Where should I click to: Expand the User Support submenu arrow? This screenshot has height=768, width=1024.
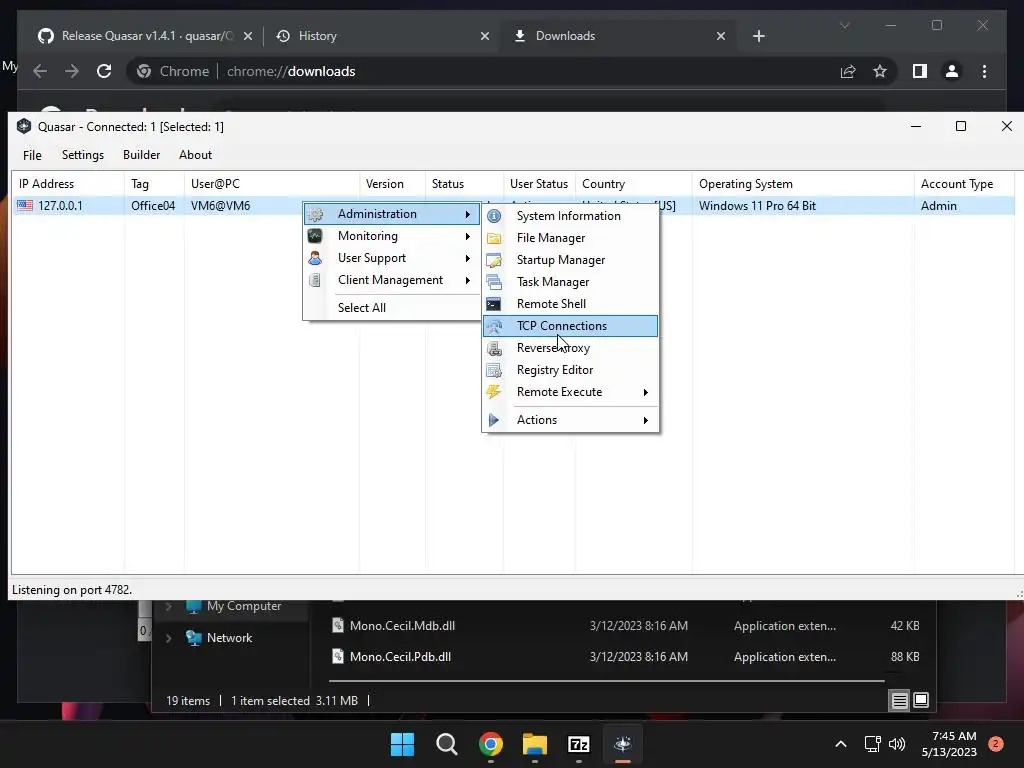coord(468,259)
